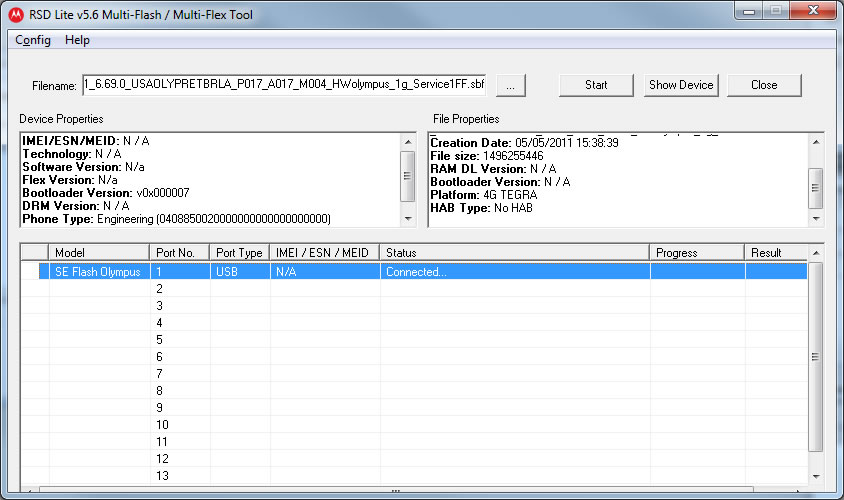Click the File size 1496255446 line

coord(487,156)
